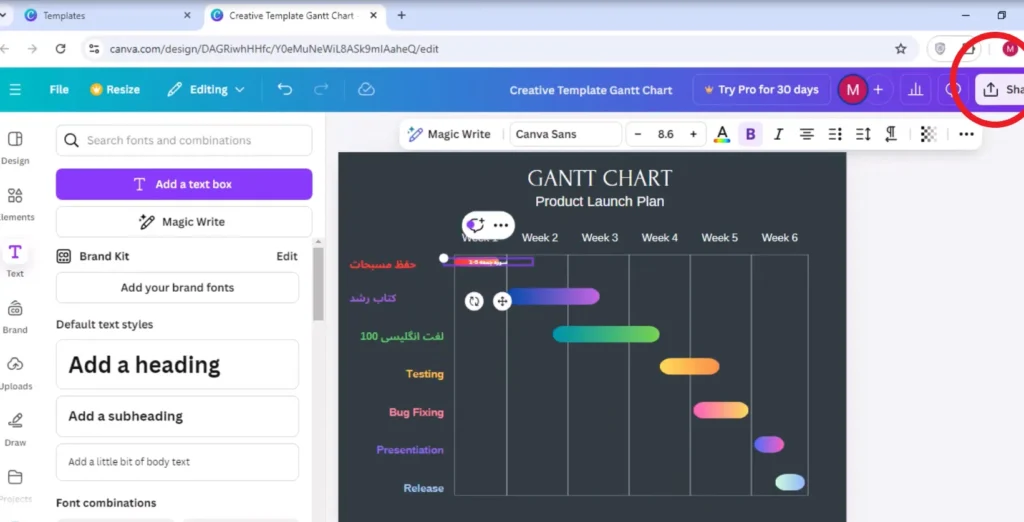The image size is (1024, 522).
Task: Switch to the Templates browser tab
Action: (x=104, y=16)
